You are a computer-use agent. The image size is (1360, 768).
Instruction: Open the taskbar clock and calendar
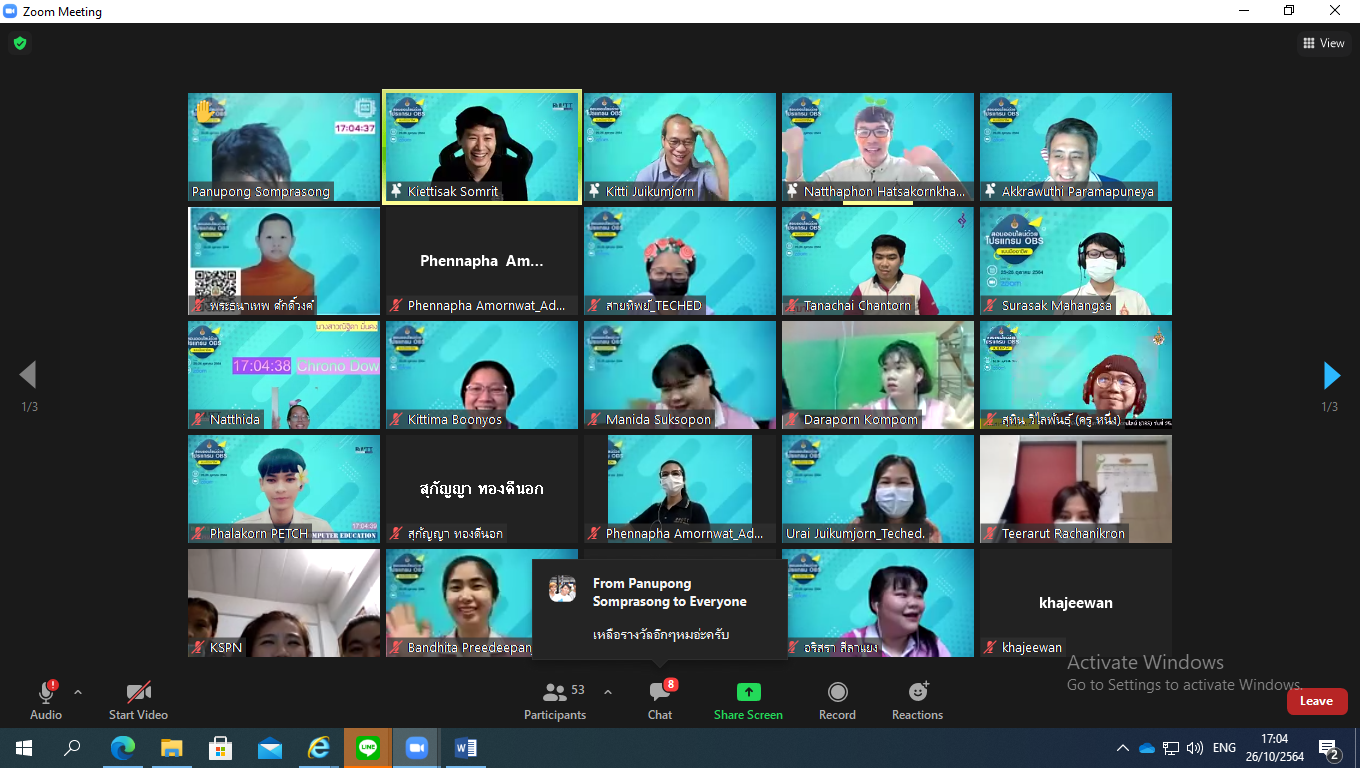(1275, 748)
